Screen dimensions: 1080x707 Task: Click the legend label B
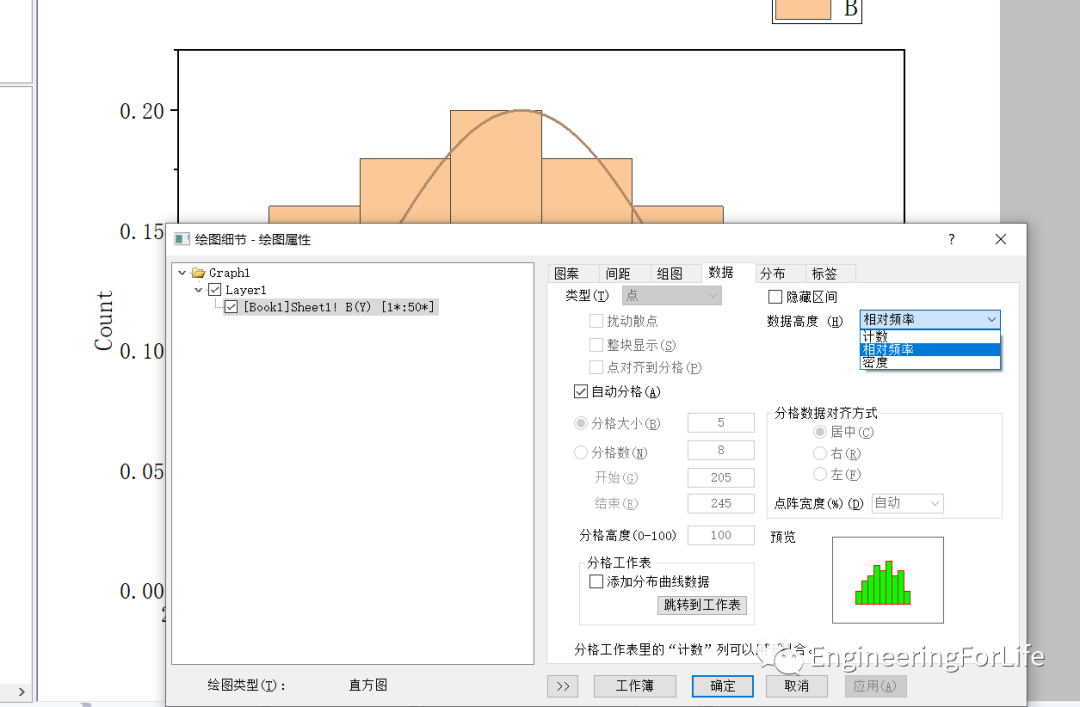(851, 8)
